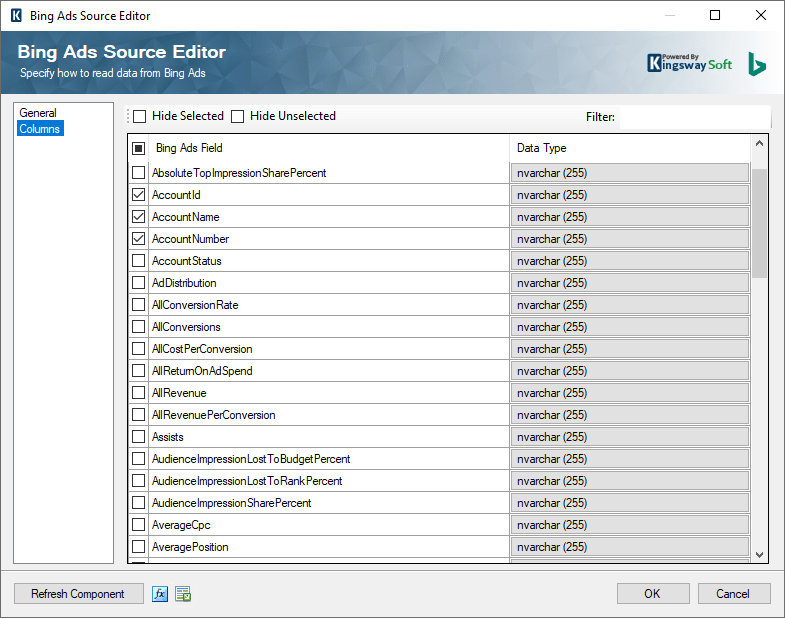785x619 pixels.
Task: Click the Cancel button
Action: coord(734,594)
